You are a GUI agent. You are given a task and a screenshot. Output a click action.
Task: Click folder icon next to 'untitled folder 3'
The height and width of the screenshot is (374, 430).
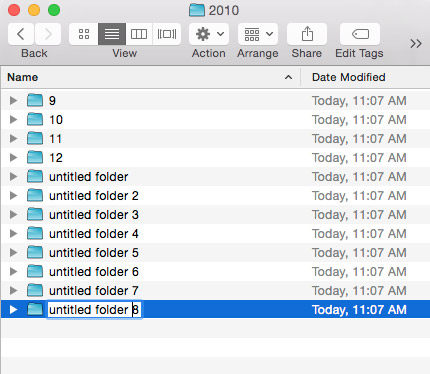pos(35,214)
